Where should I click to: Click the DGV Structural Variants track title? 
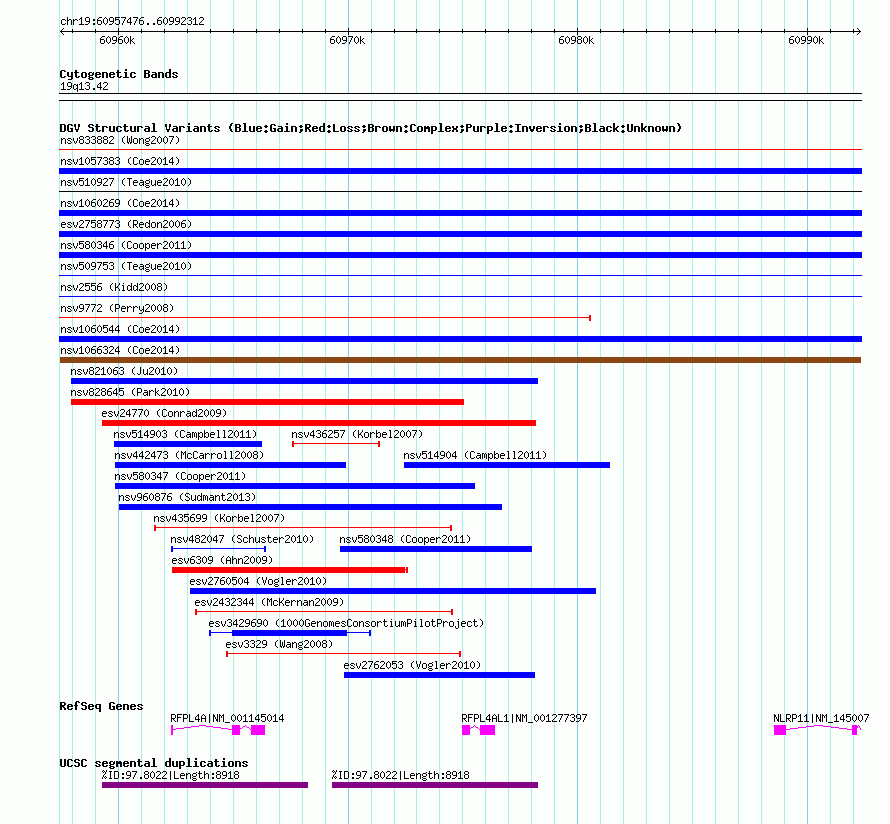(x=370, y=128)
